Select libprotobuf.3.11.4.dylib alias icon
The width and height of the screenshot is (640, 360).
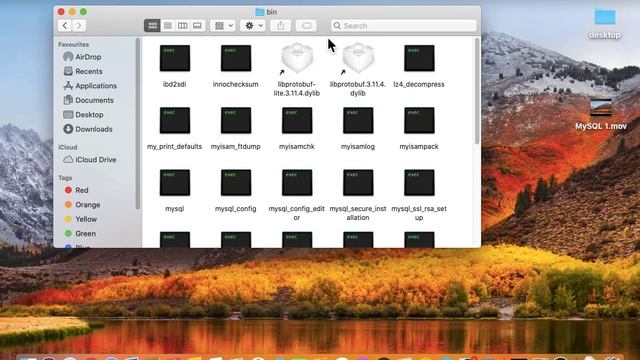(x=358, y=58)
